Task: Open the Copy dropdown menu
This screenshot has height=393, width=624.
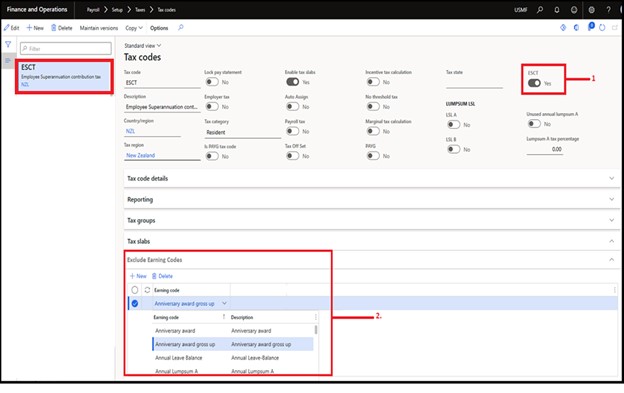Action: (134, 28)
